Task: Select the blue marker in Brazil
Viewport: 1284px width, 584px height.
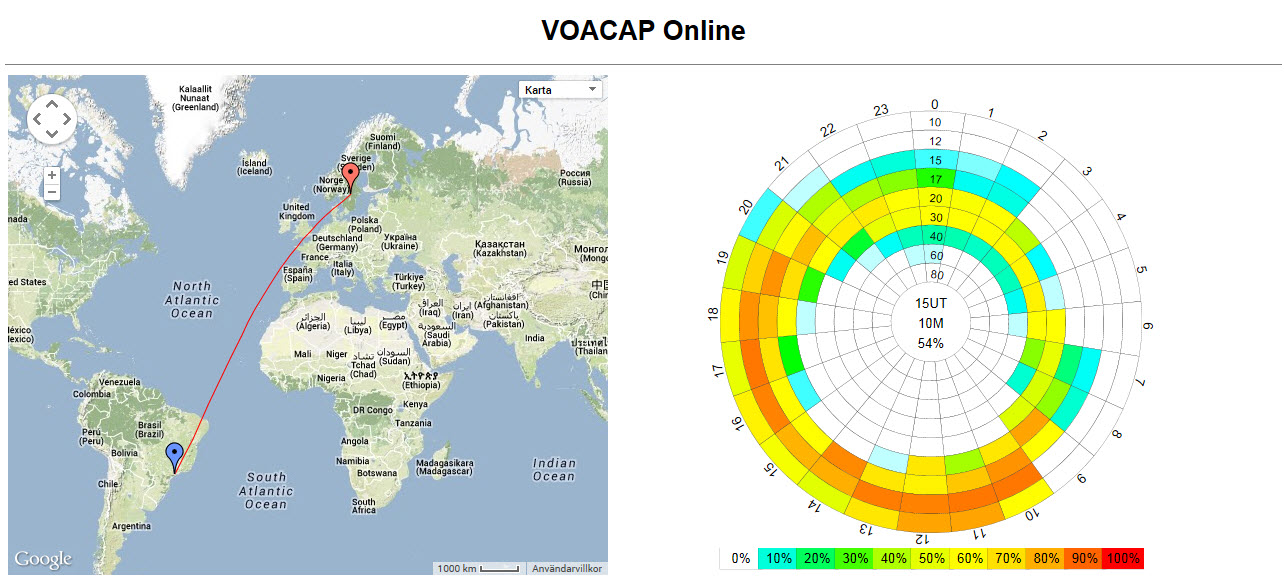Action: coord(175,456)
